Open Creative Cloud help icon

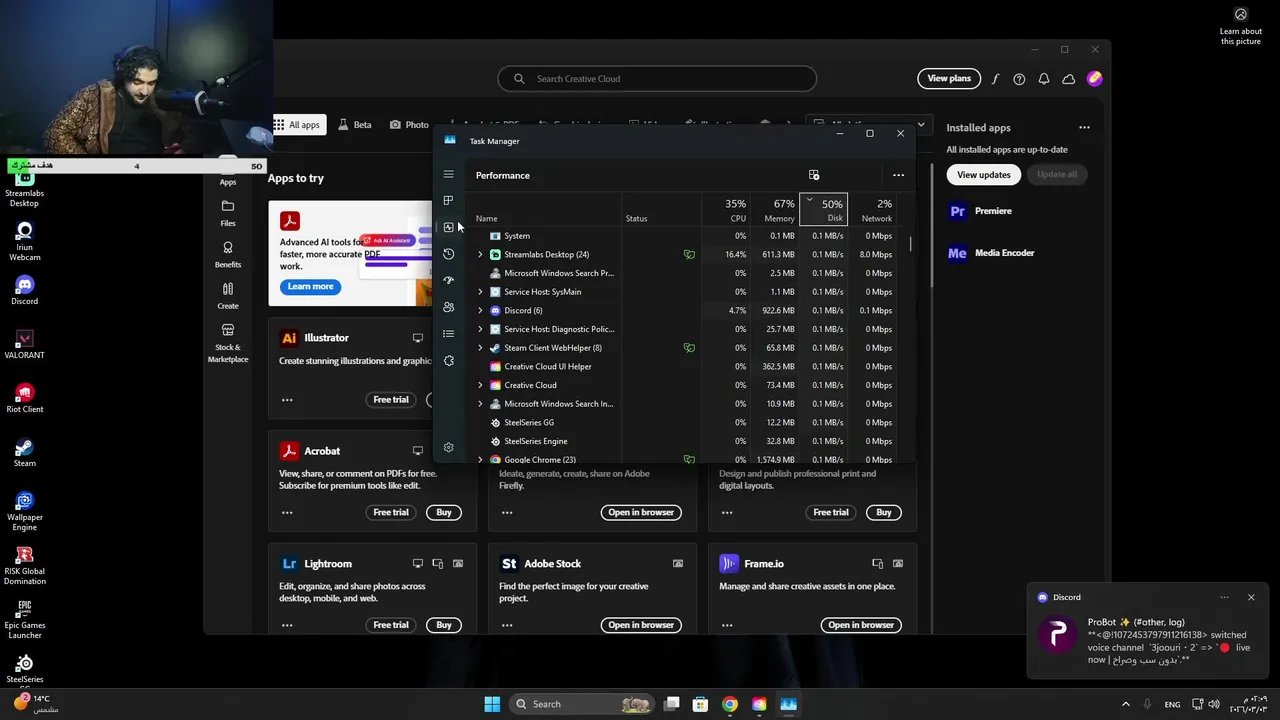1019,79
